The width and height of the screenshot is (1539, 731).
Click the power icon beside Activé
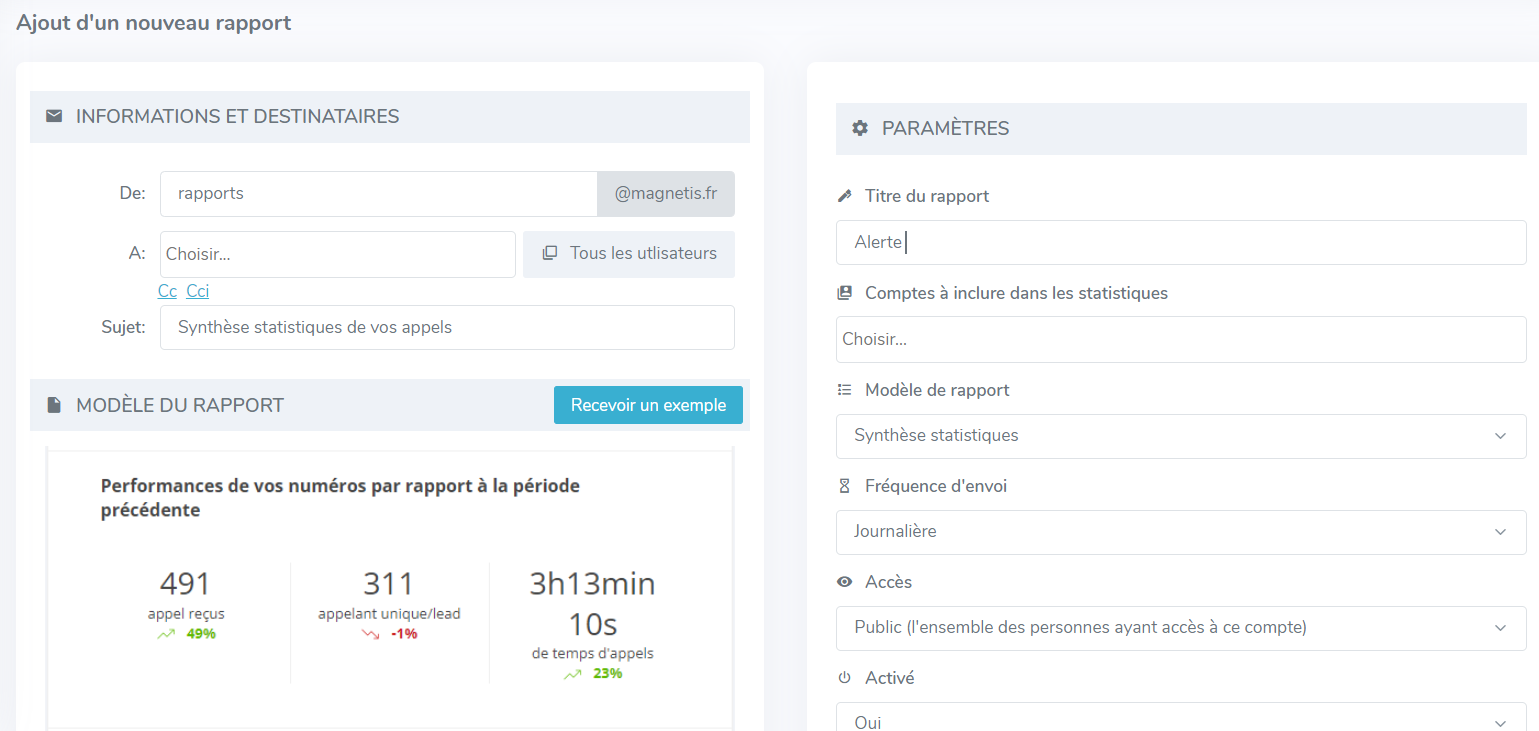(x=844, y=678)
